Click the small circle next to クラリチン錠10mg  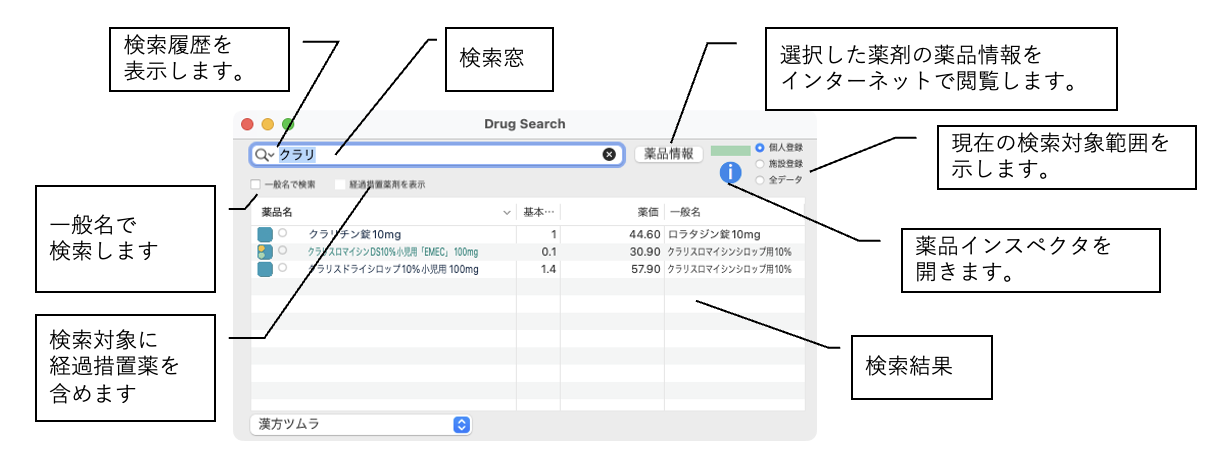283,233
